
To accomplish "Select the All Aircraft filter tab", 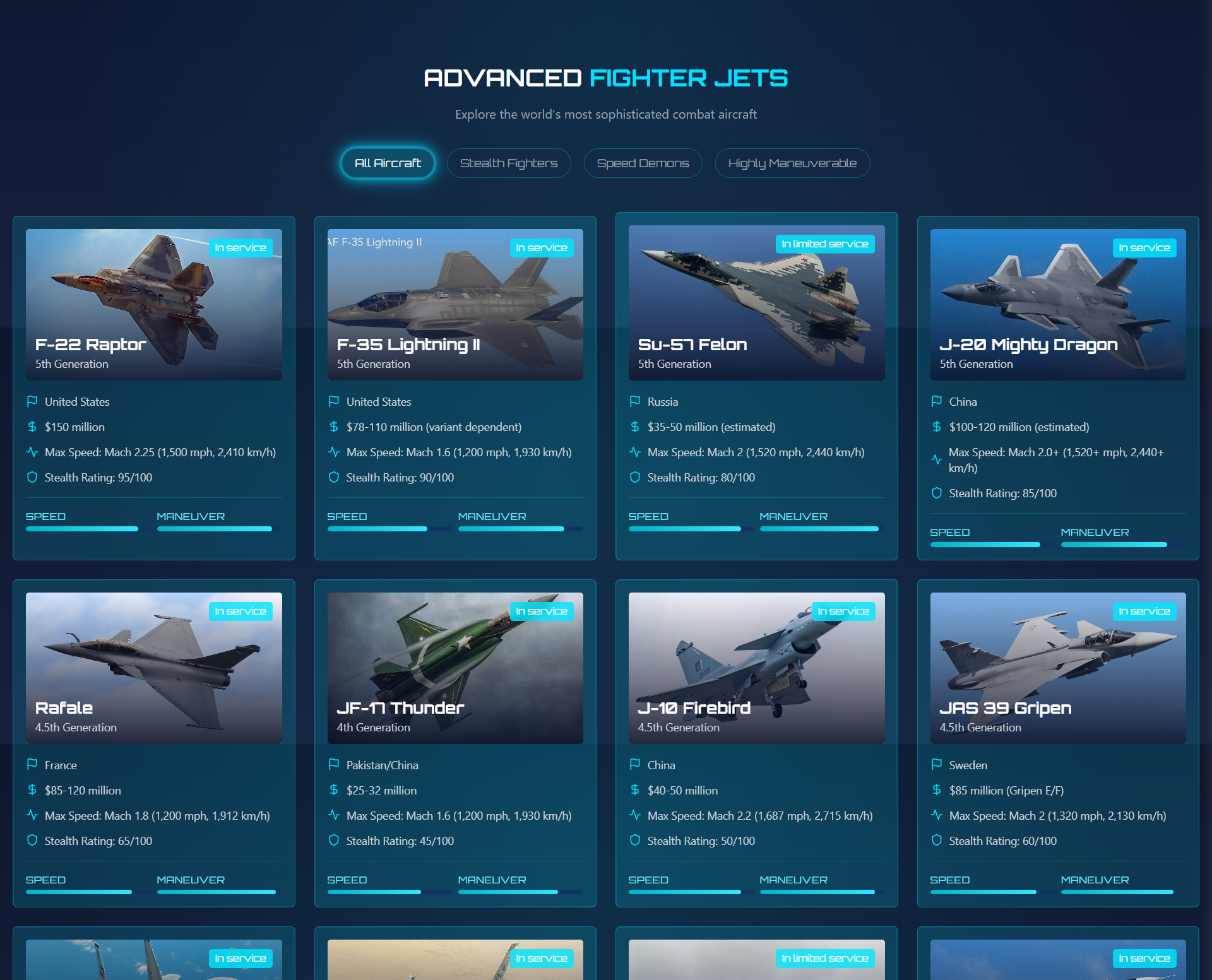I will (x=388, y=163).
